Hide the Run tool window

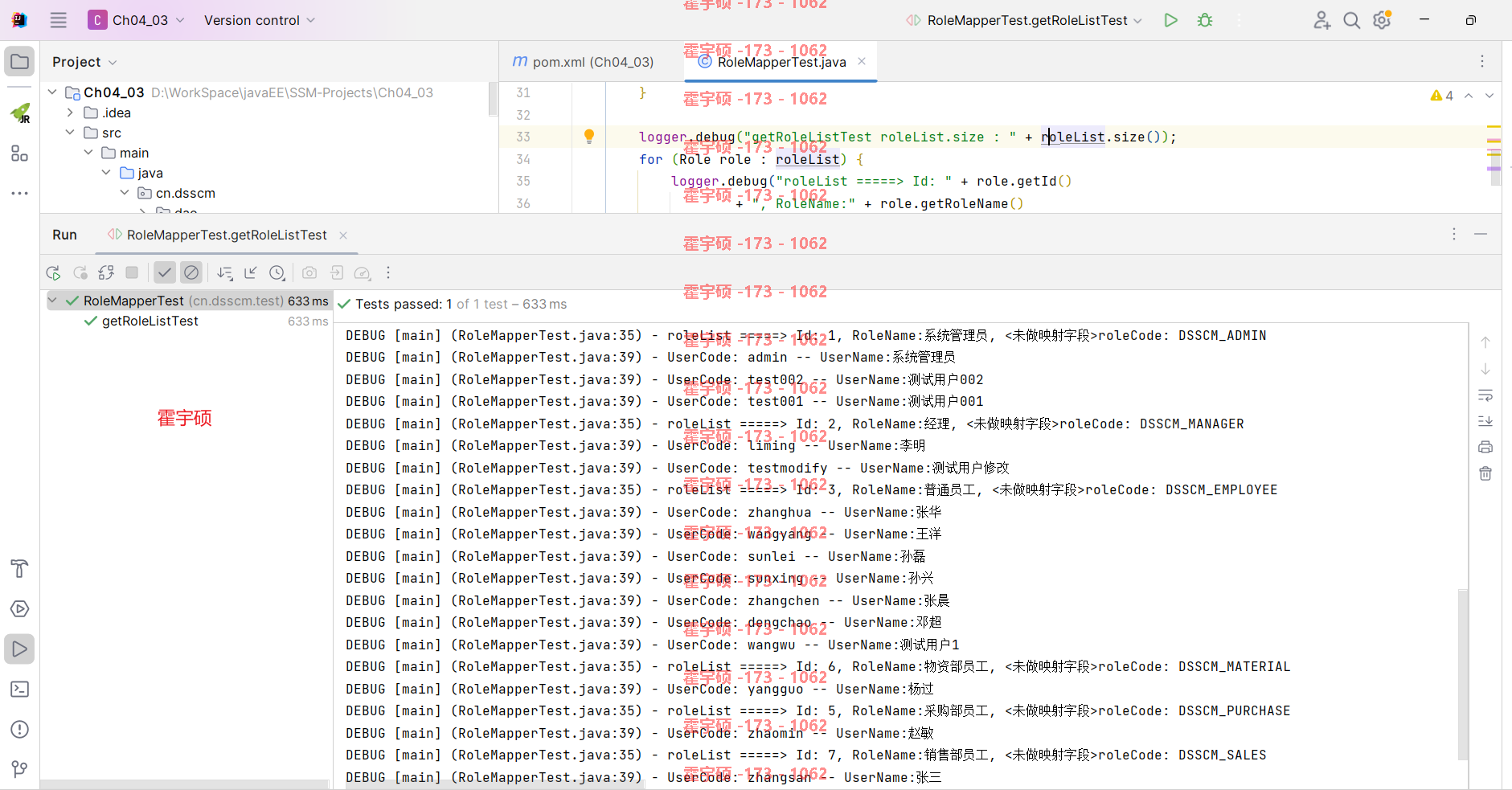(x=1481, y=234)
